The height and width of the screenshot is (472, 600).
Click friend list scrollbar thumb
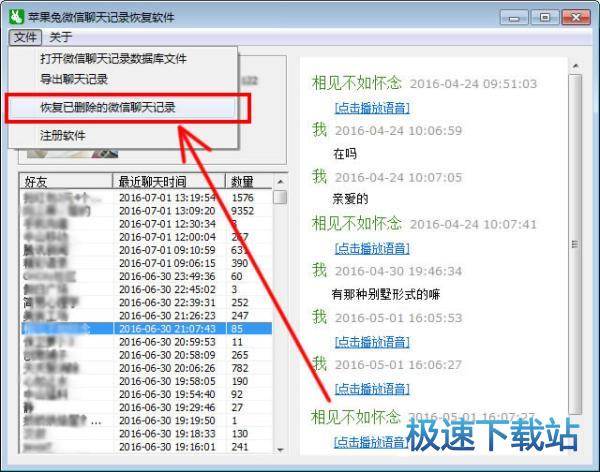point(280,197)
